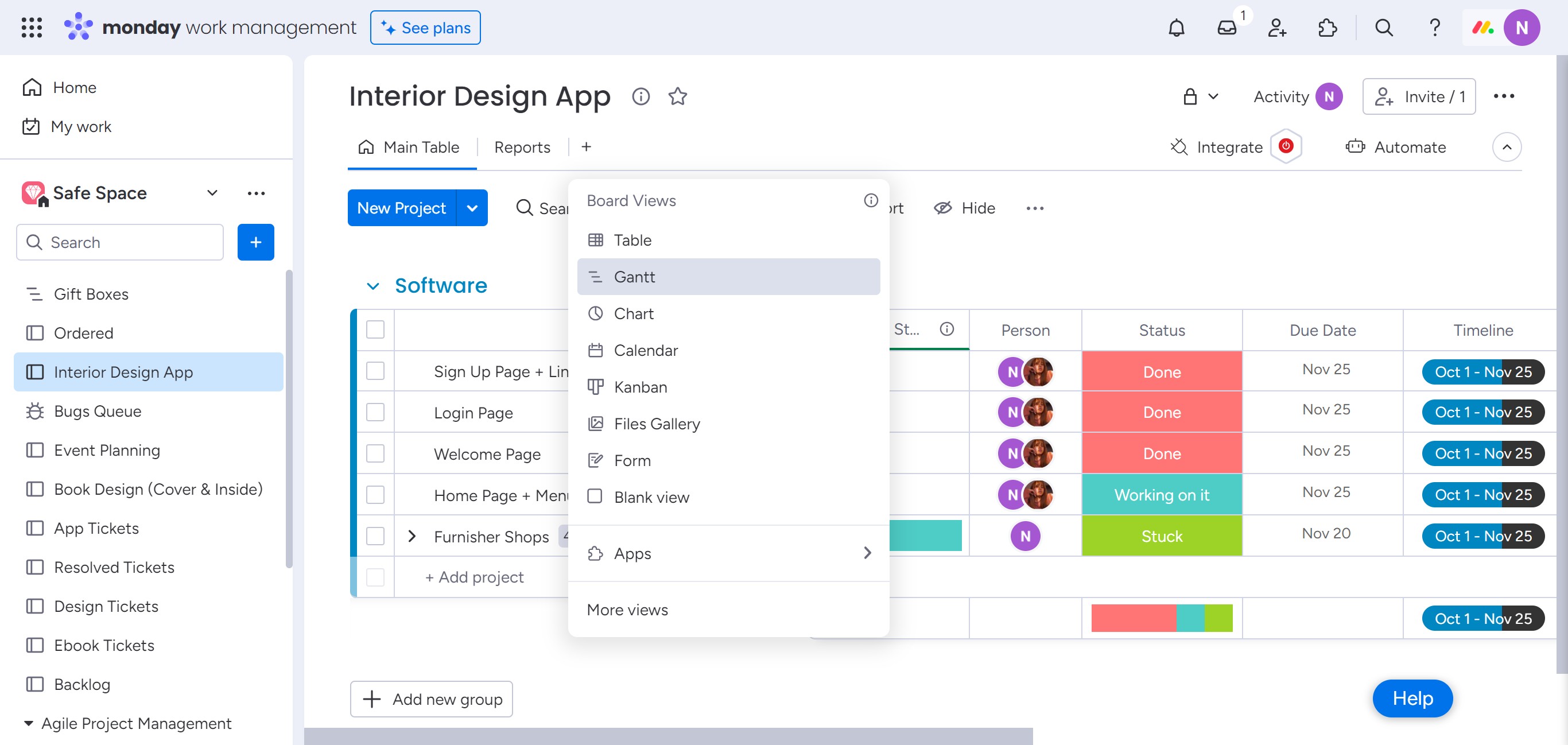
Task: Tick the Sign Up Page row checkbox
Action: [375, 371]
